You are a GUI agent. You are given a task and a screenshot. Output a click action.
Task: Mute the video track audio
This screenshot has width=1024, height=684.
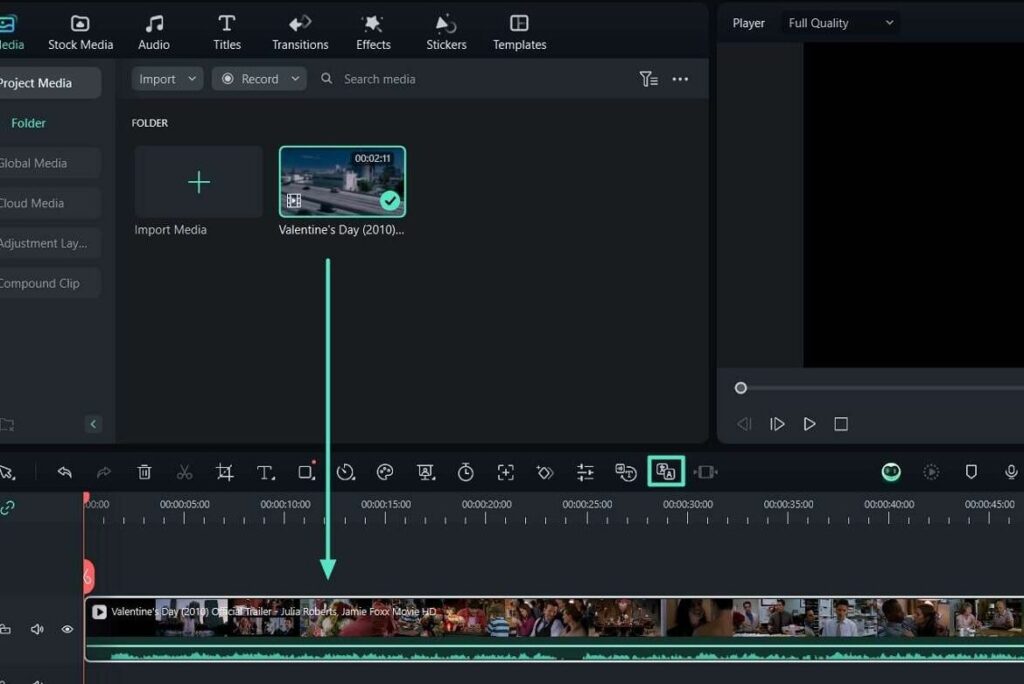[37, 629]
